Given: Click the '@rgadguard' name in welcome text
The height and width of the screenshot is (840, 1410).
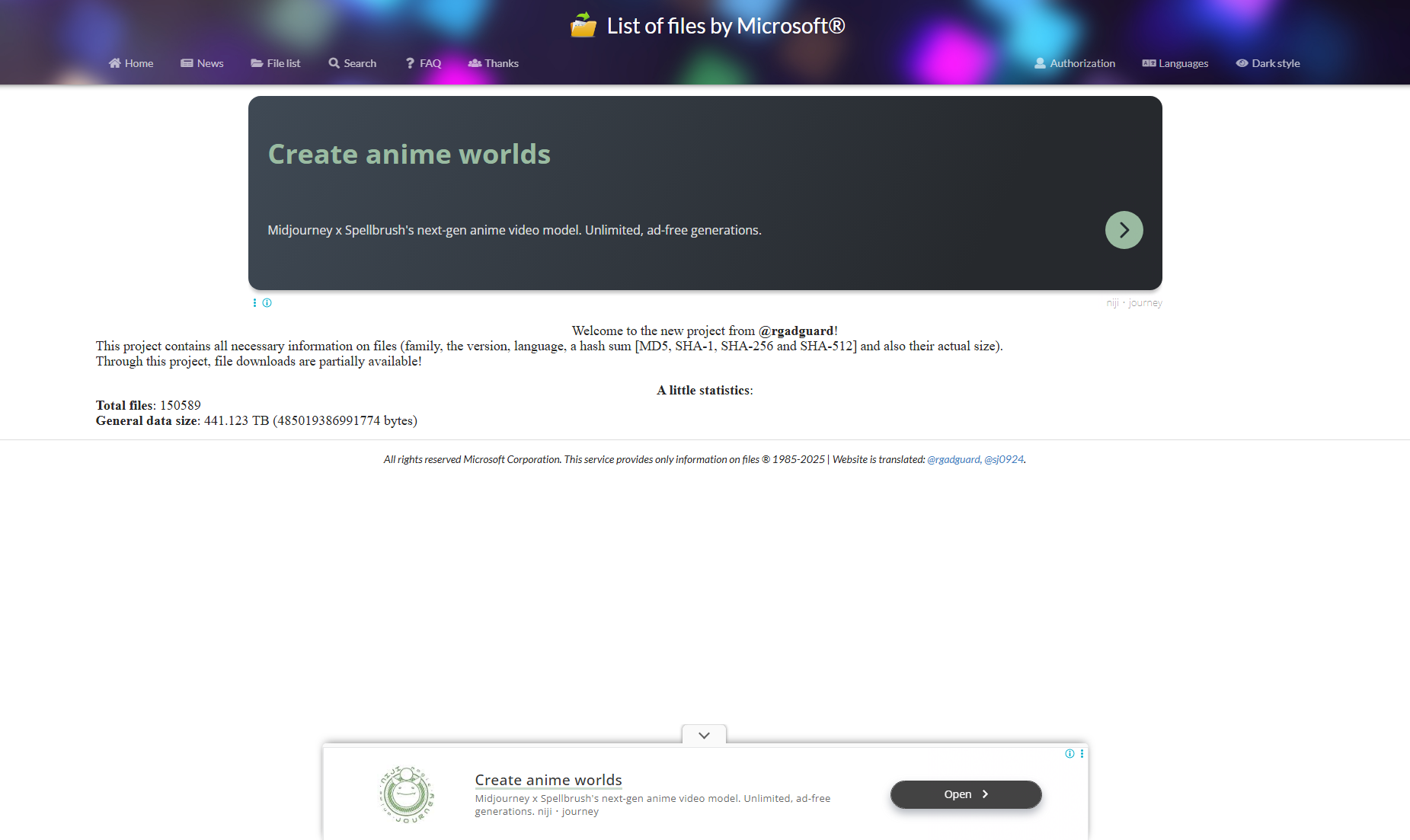Looking at the screenshot, I should coord(796,331).
